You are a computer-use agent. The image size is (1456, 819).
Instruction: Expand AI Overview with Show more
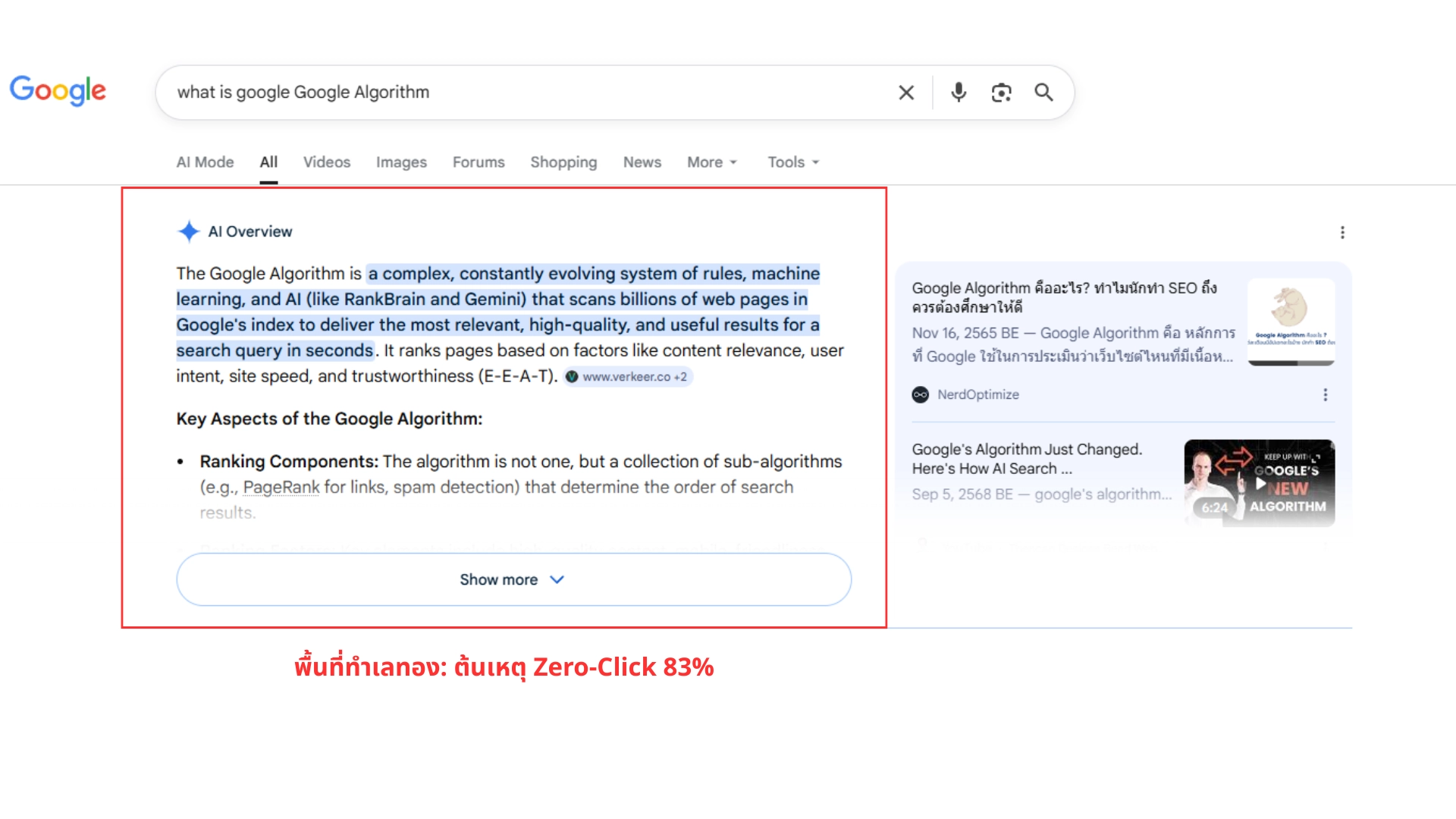[513, 579]
